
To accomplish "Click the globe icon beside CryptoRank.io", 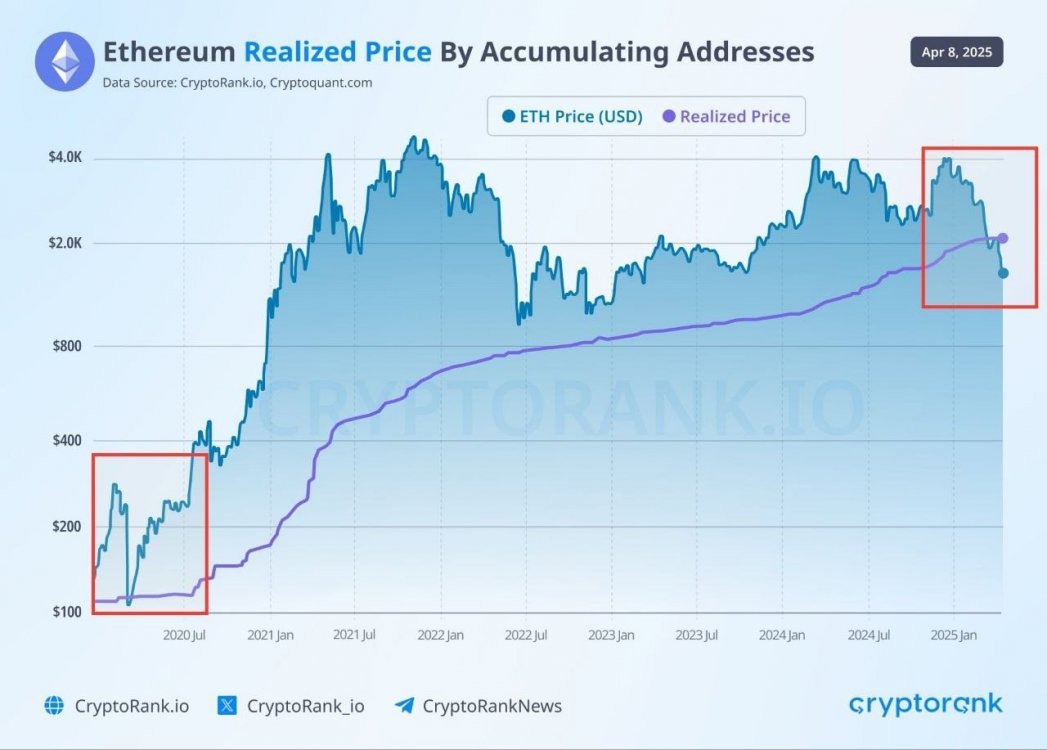I will pyautogui.click(x=54, y=706).
